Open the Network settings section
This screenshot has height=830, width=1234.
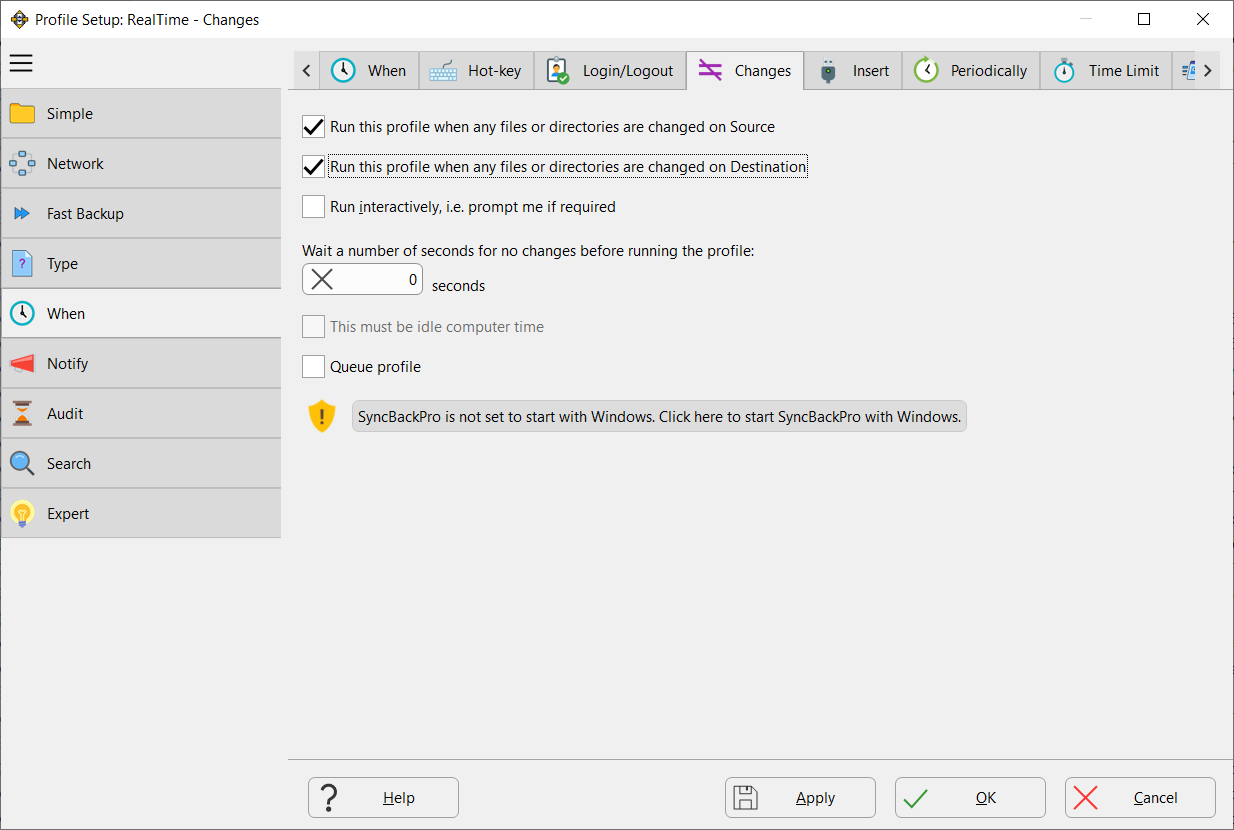pos(141,164)
